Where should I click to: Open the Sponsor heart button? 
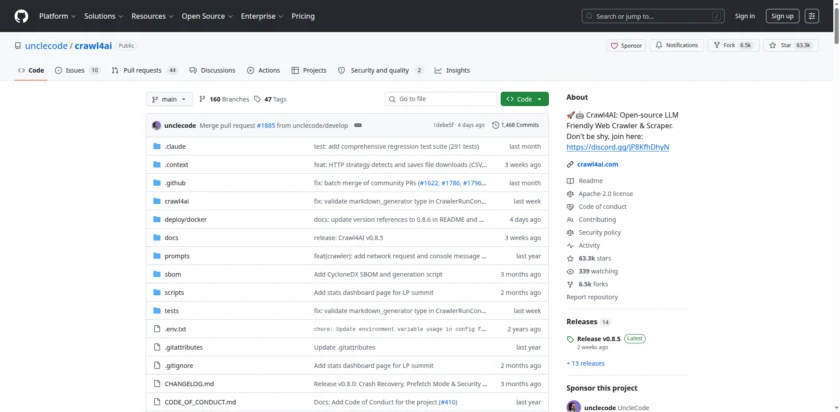pyautogui.click(x=626, y=45)
